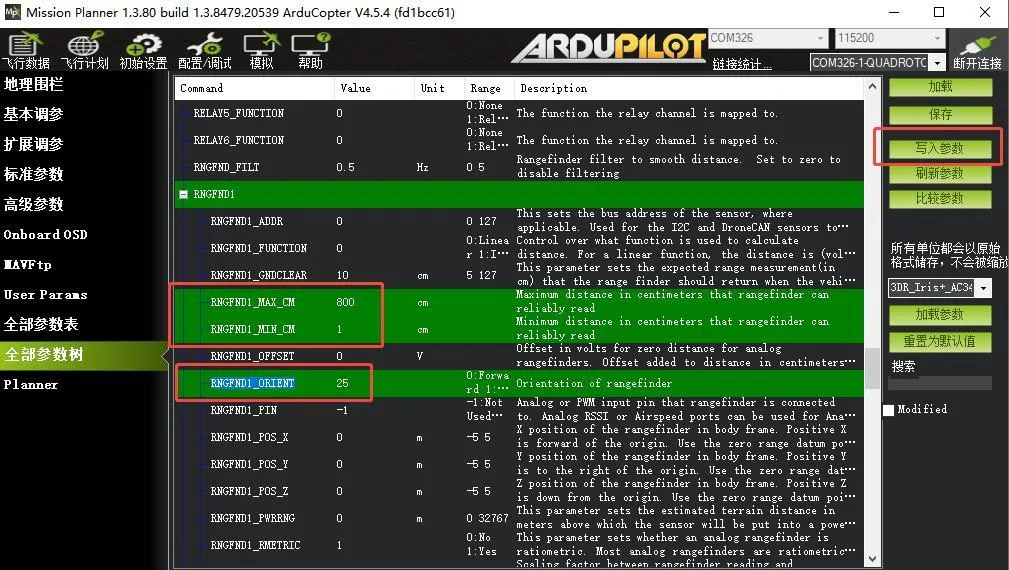Select Planner in the sidebar
The width and height of the screenshot is (1009, 570).
[x=31, y=385]
